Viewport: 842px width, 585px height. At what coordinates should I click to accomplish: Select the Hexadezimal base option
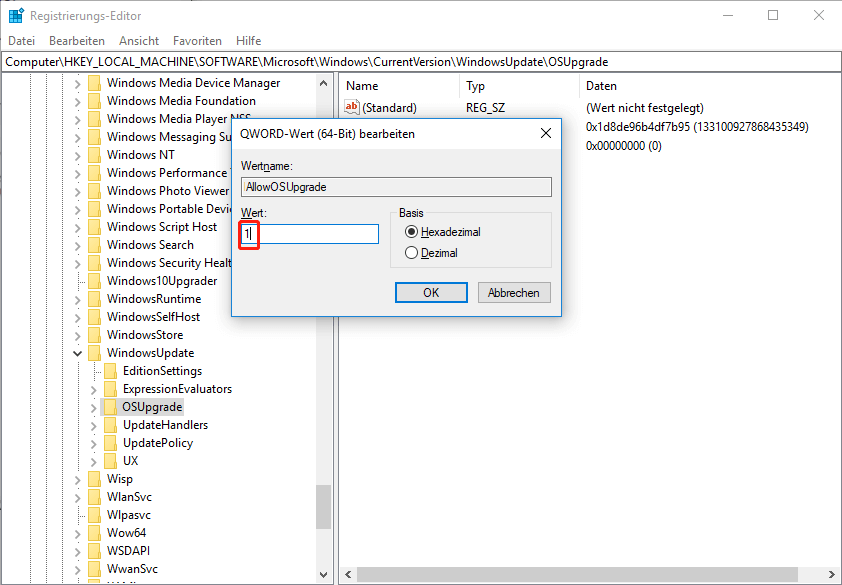pos(444,232)
